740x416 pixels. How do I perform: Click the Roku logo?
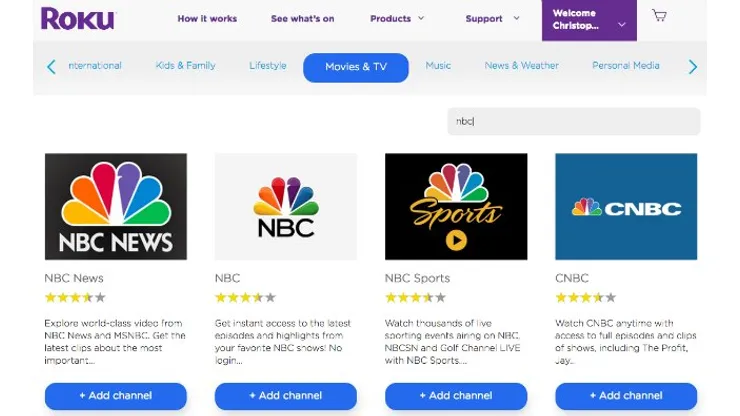coord(77,19)
